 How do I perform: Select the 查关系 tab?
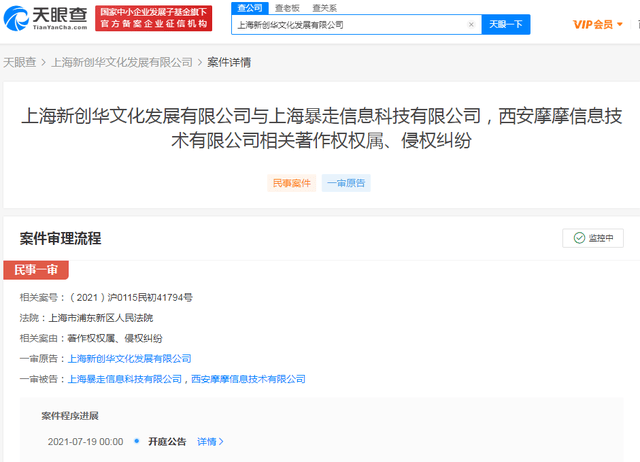(x=324, y=8)
